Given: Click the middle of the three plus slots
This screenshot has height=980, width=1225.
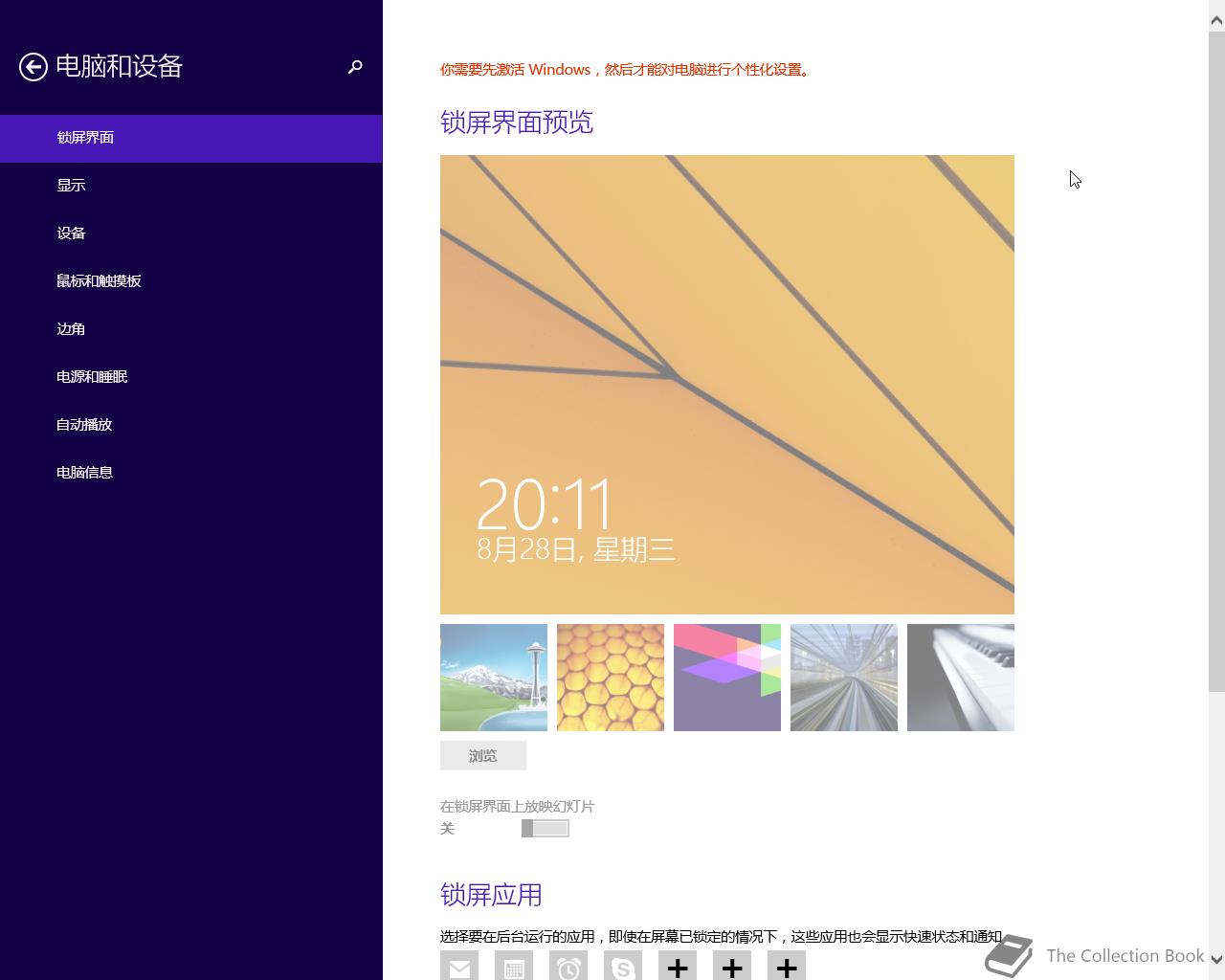Looking at the screenshot, I should pos(732,966).
